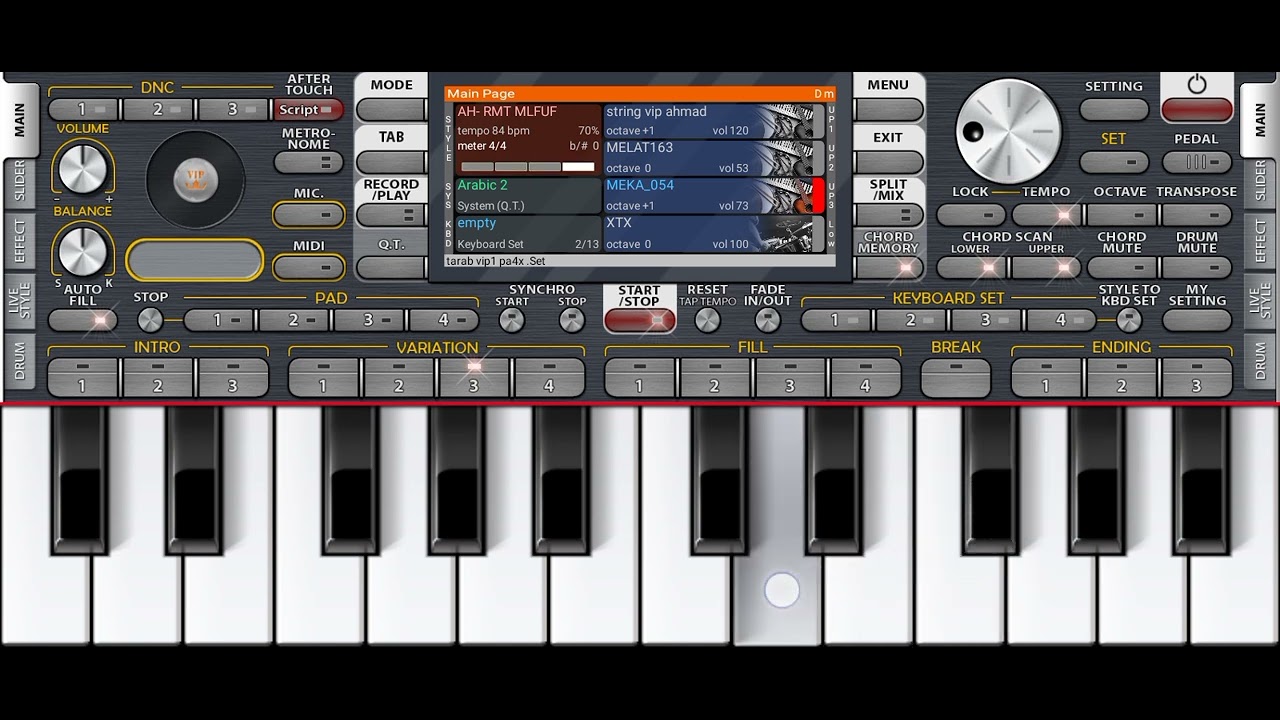Tap the Pad Stop round button

tap(150, 320)
